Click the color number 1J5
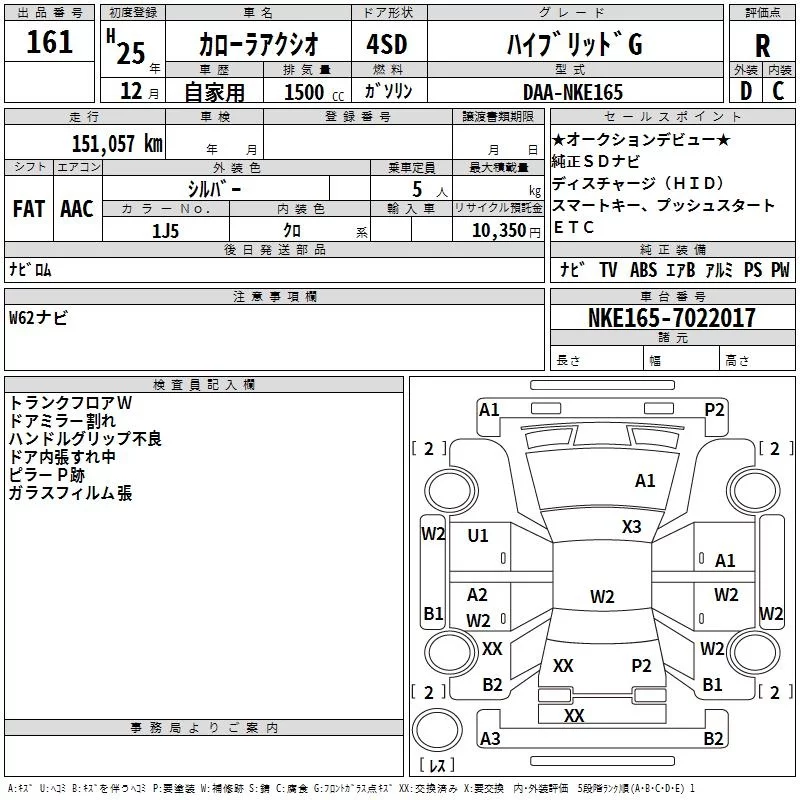Screen dimensions: 800x800 coord(166,230)
